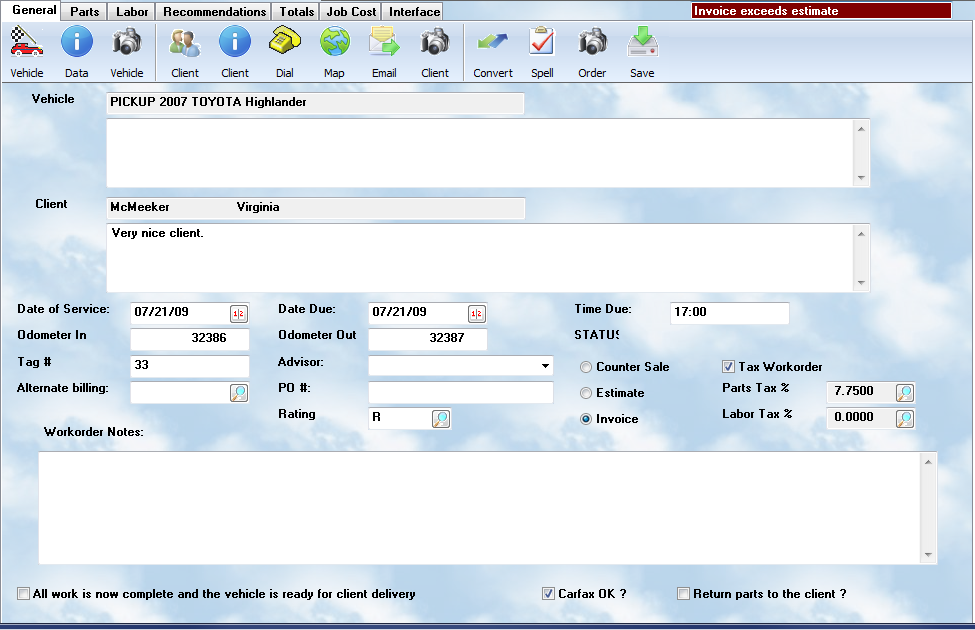Enable the all work complete checkbox
The width and height of the screenshot is (975, 630).
[24, 594]
